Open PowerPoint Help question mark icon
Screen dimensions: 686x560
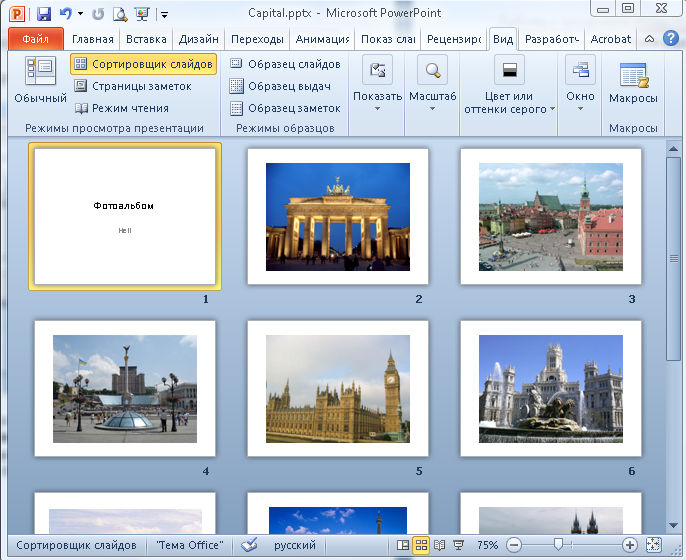pos(671,38)
